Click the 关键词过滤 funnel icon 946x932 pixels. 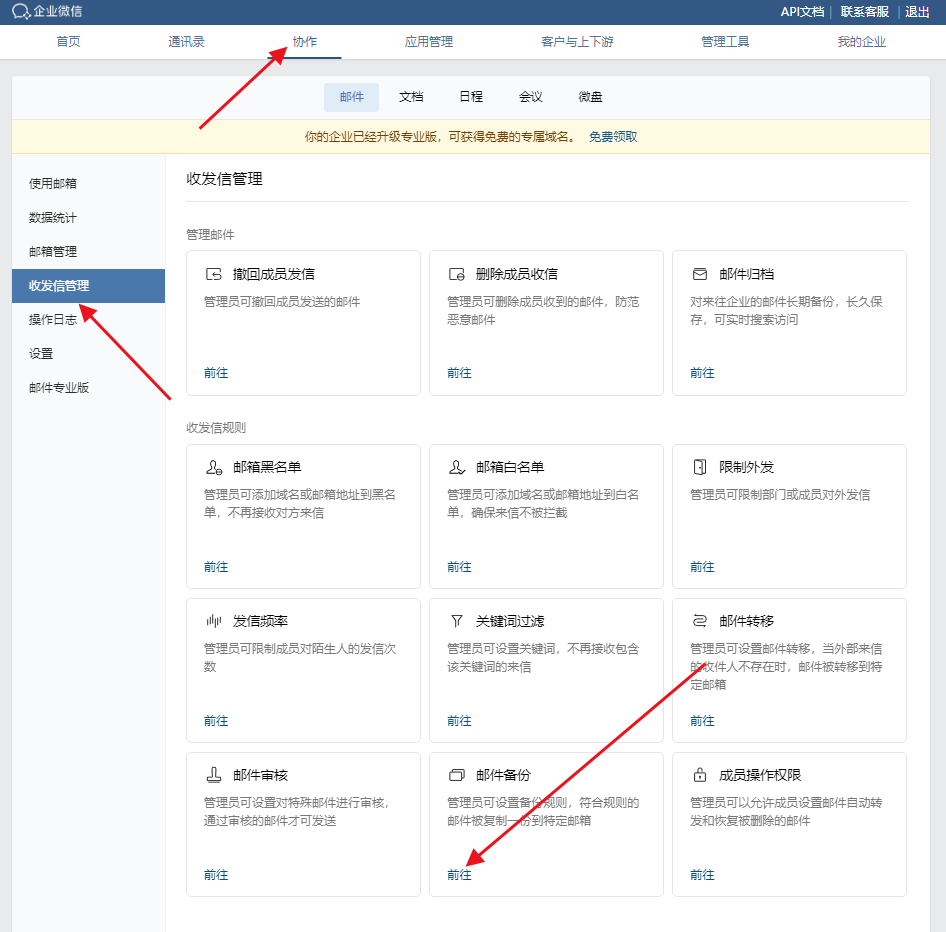point(456,621)
